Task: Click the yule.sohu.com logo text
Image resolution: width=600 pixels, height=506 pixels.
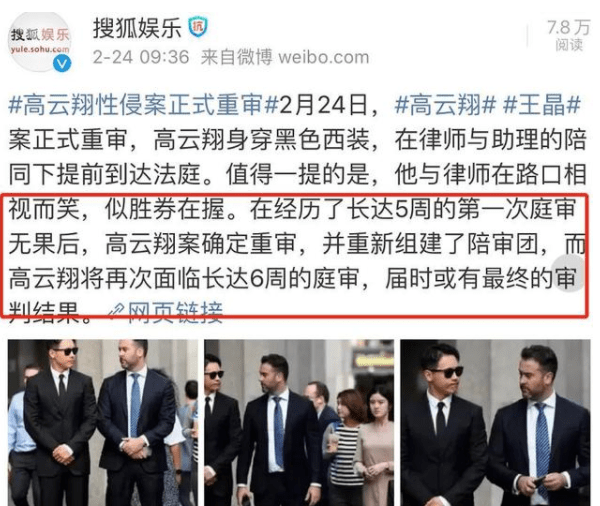Action: tap(40, 49)
